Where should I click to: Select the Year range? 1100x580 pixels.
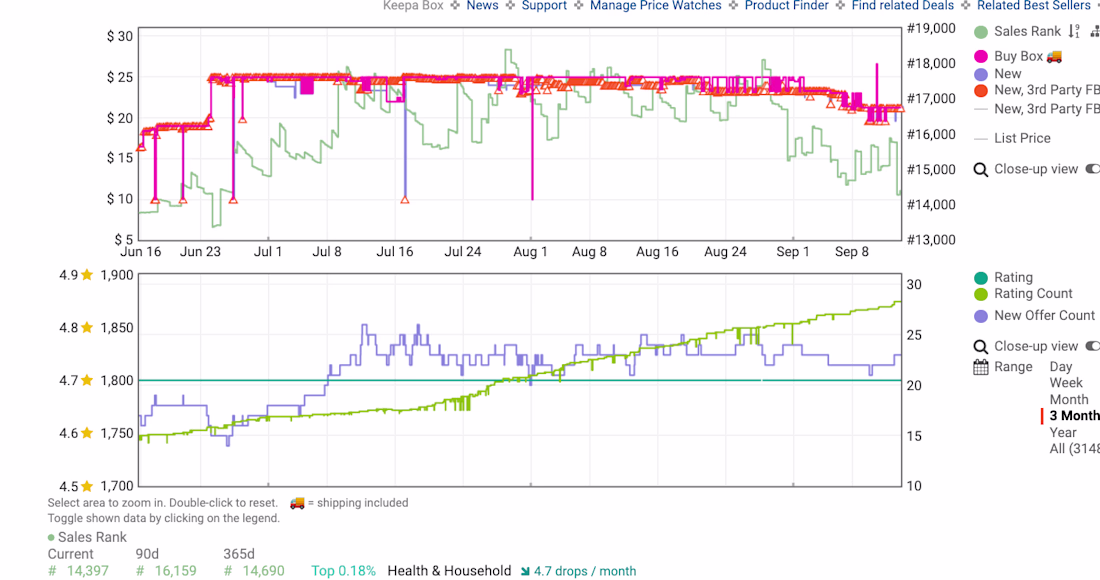(x=1063, y=433)
